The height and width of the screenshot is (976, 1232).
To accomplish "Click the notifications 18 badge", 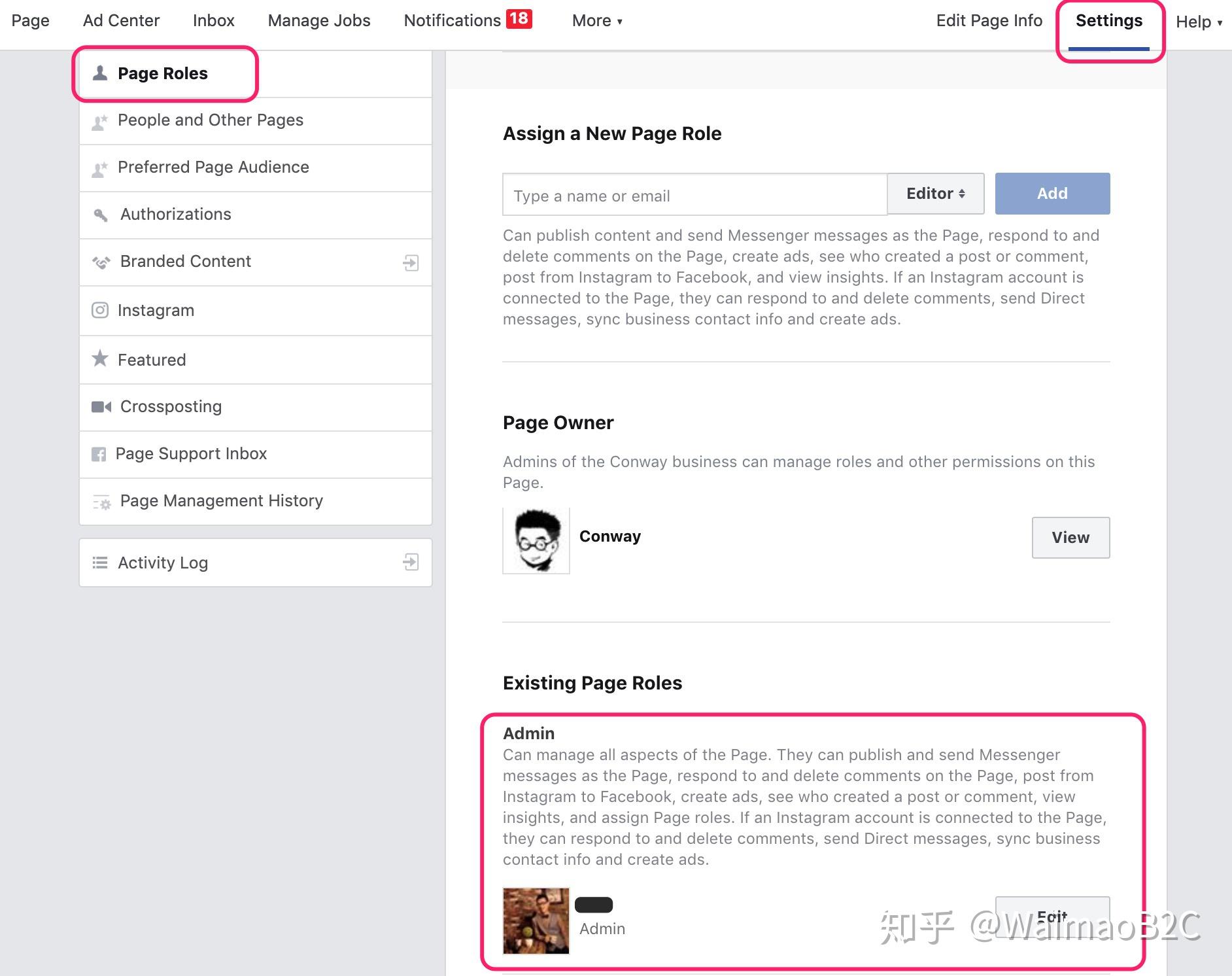I will tap(519, 19).
